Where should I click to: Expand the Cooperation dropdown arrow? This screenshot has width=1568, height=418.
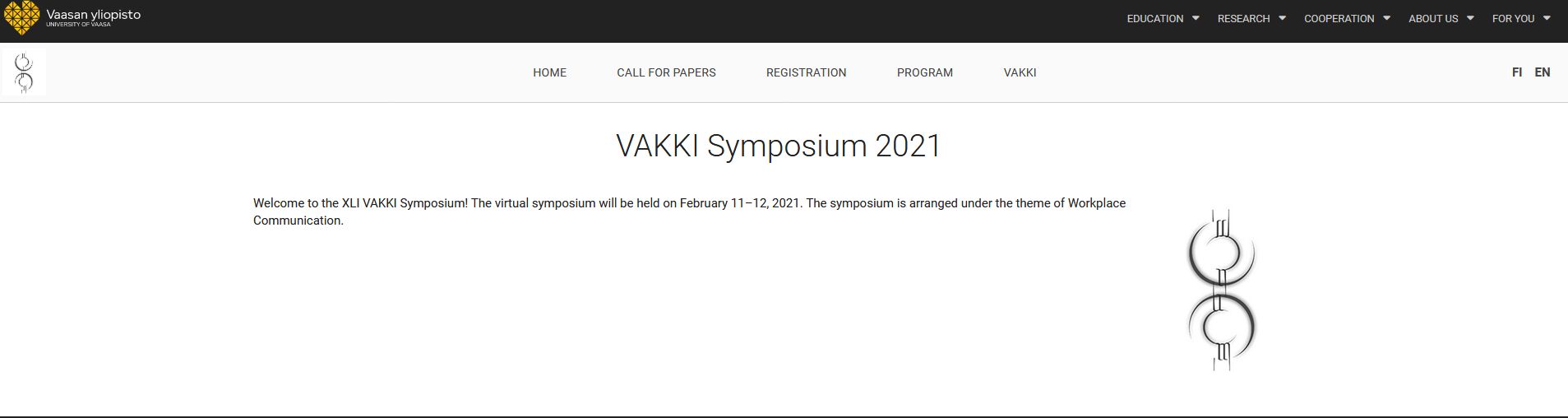1386,18
